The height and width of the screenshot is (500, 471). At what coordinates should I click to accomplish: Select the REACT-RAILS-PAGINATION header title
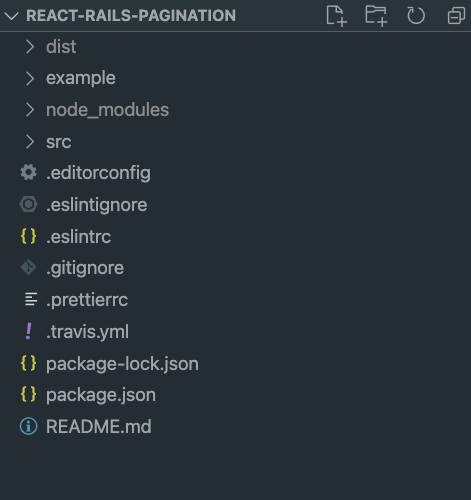coord(131,16)
